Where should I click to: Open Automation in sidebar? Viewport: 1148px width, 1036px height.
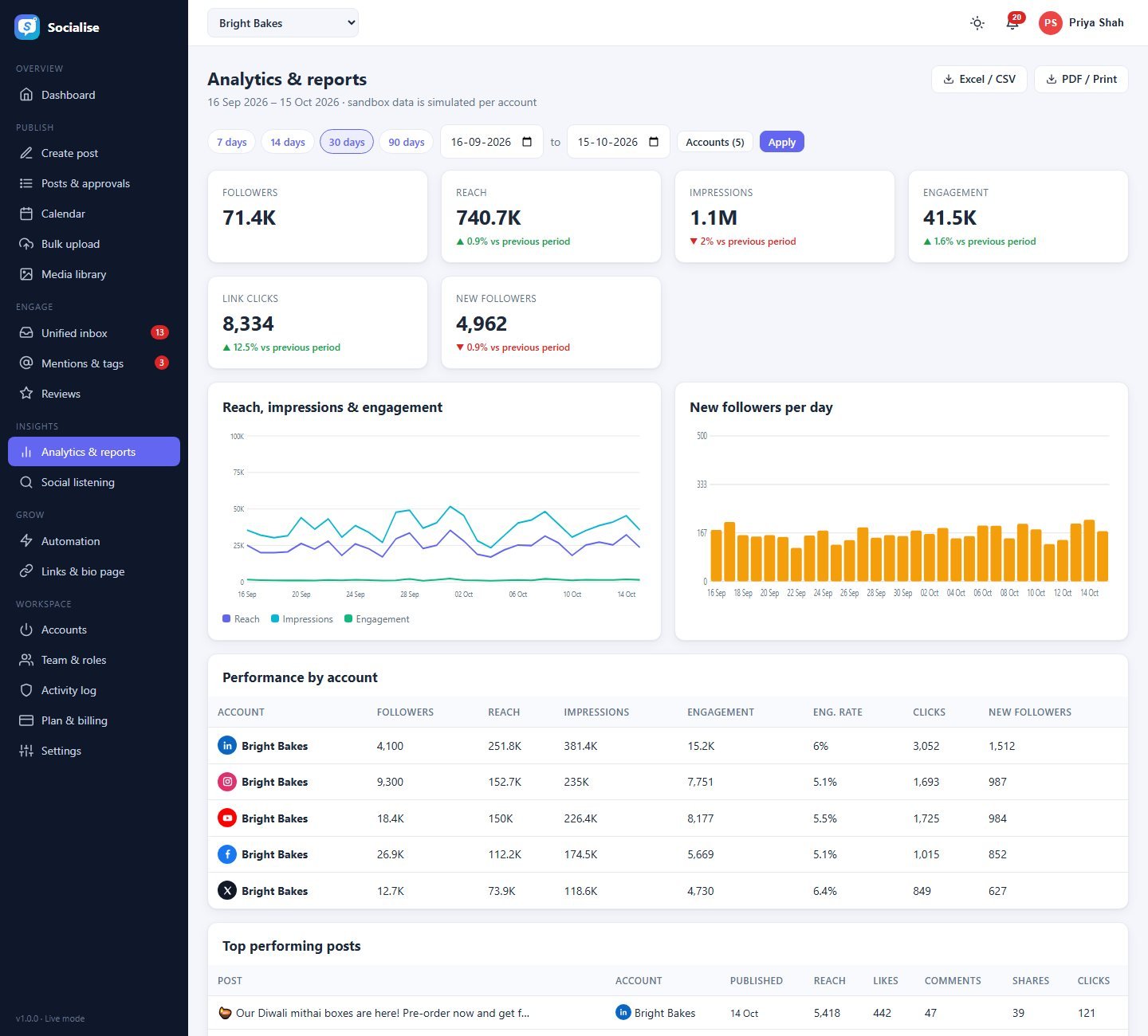point(94,541)
